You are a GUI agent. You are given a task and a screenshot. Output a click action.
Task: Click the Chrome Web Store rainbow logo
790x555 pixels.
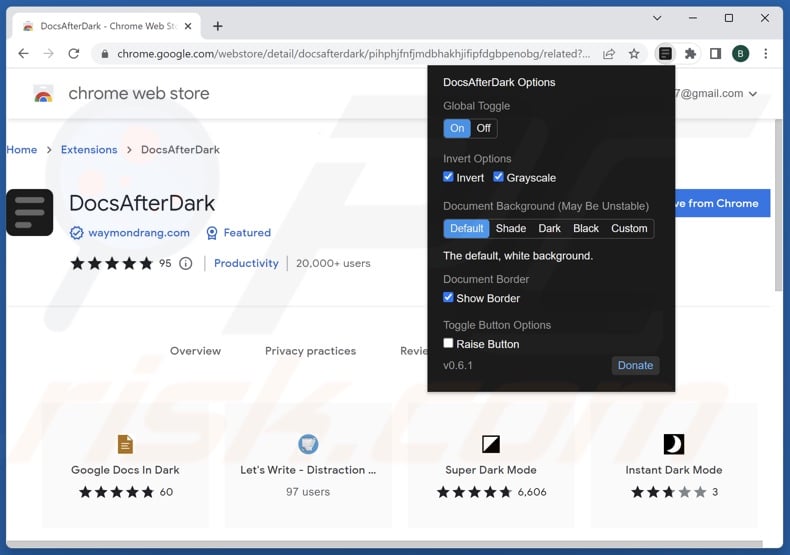[43, 94]
